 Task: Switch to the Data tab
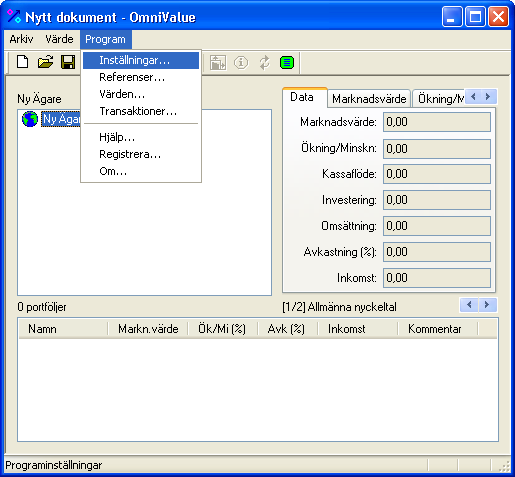point(304,97)
